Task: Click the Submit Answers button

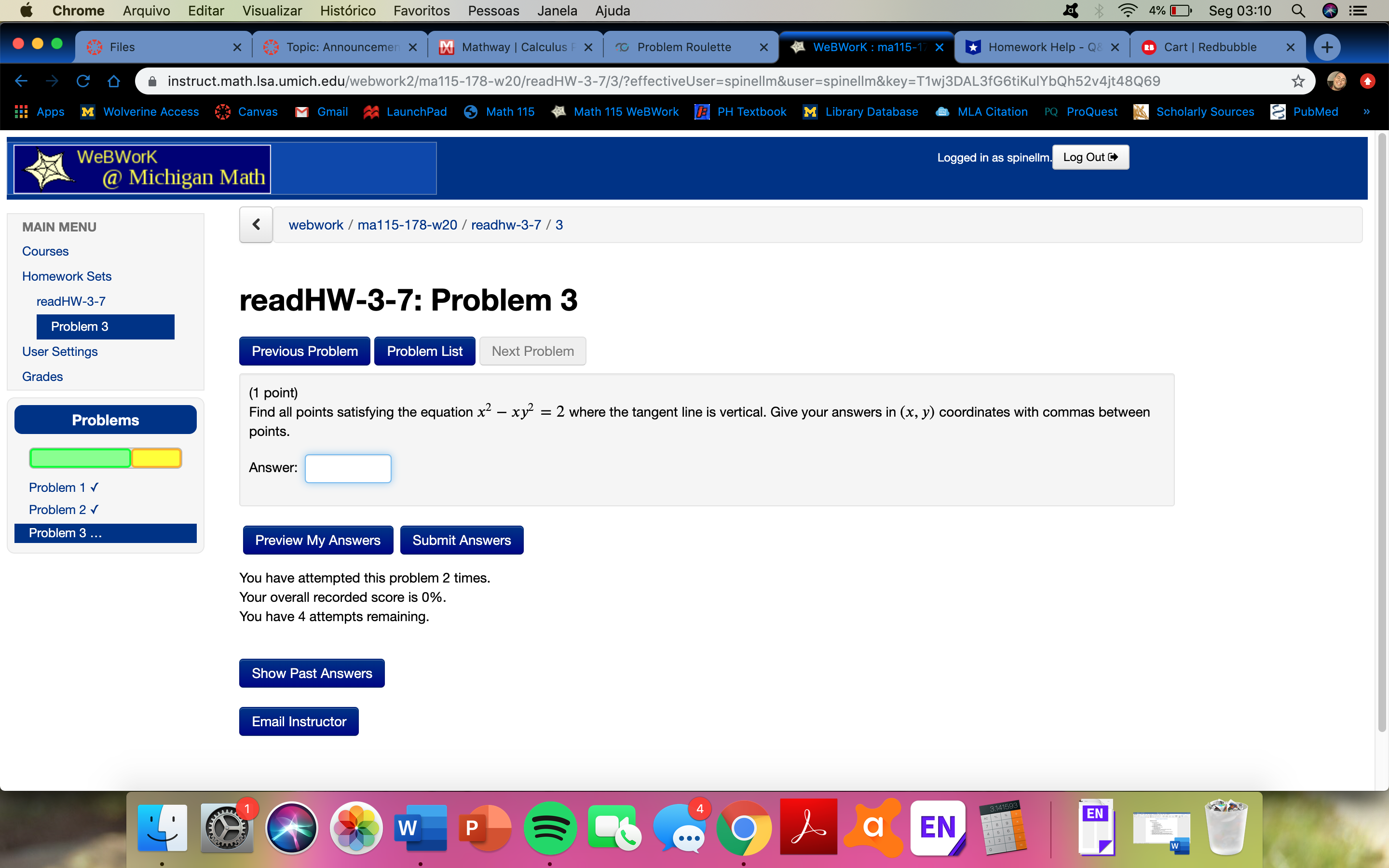Action: pyautogui.click(x=462, y=540)
